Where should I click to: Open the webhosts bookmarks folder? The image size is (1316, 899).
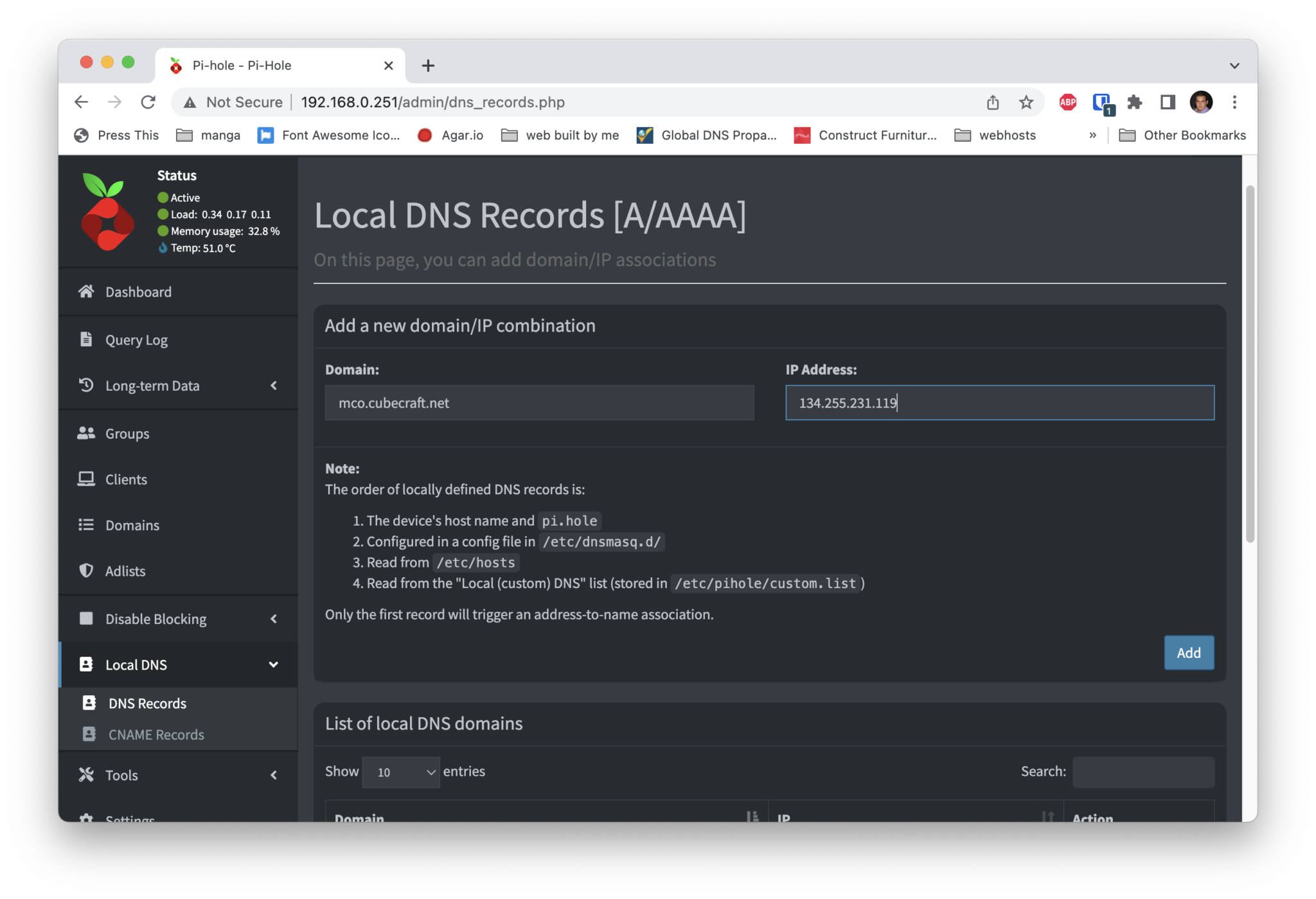tap(995, 136)
